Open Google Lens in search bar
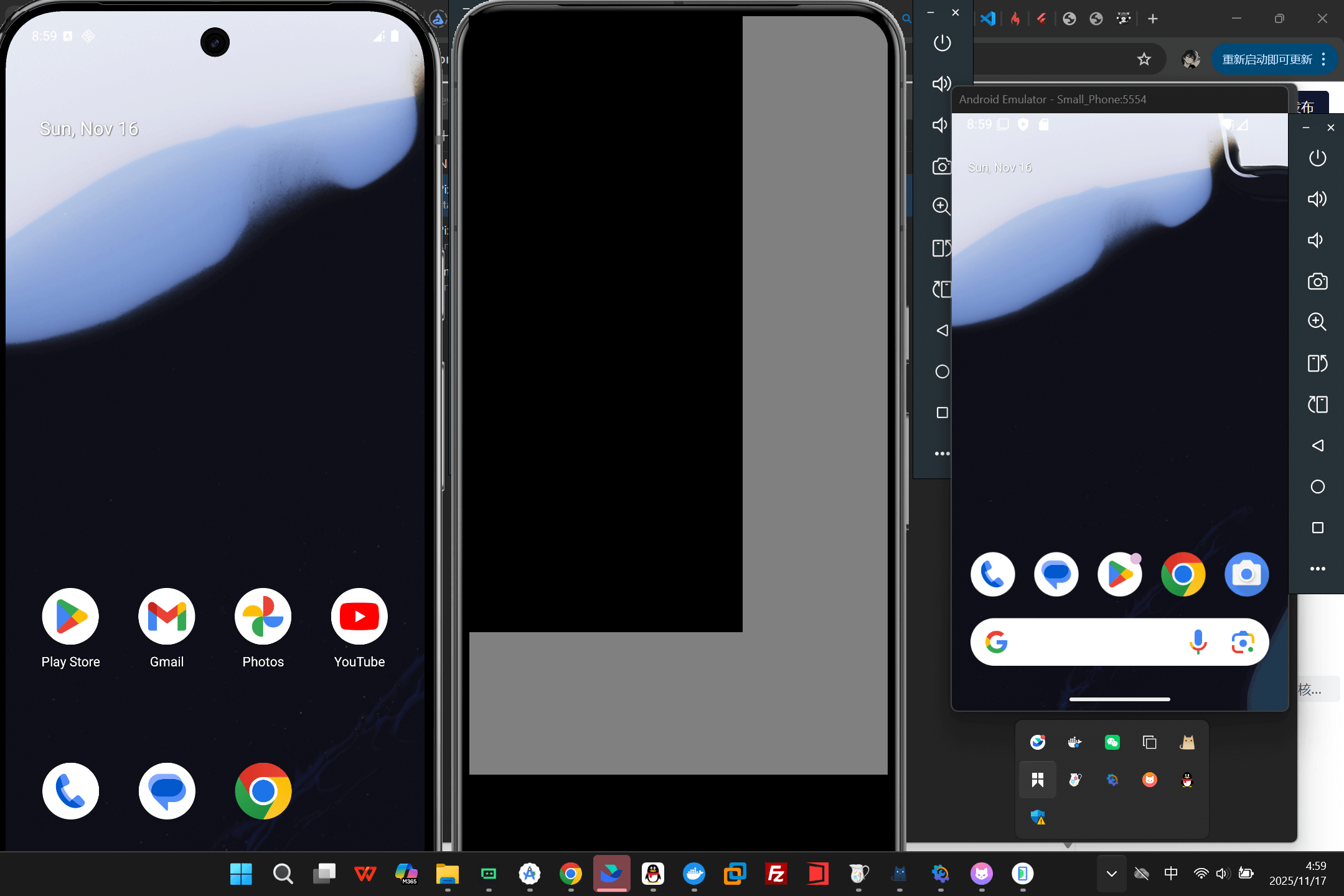This screenshot has width=1344, height=896. click(1243, 642)
